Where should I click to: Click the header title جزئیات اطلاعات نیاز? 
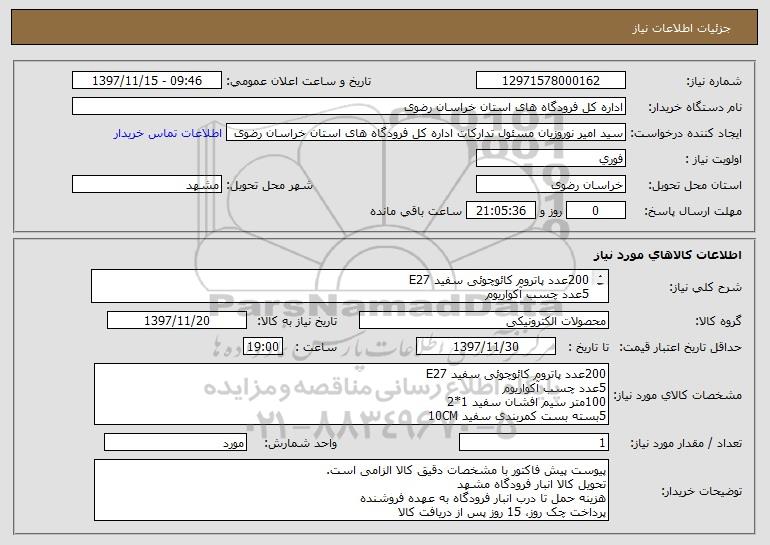(x=681, y=28)
